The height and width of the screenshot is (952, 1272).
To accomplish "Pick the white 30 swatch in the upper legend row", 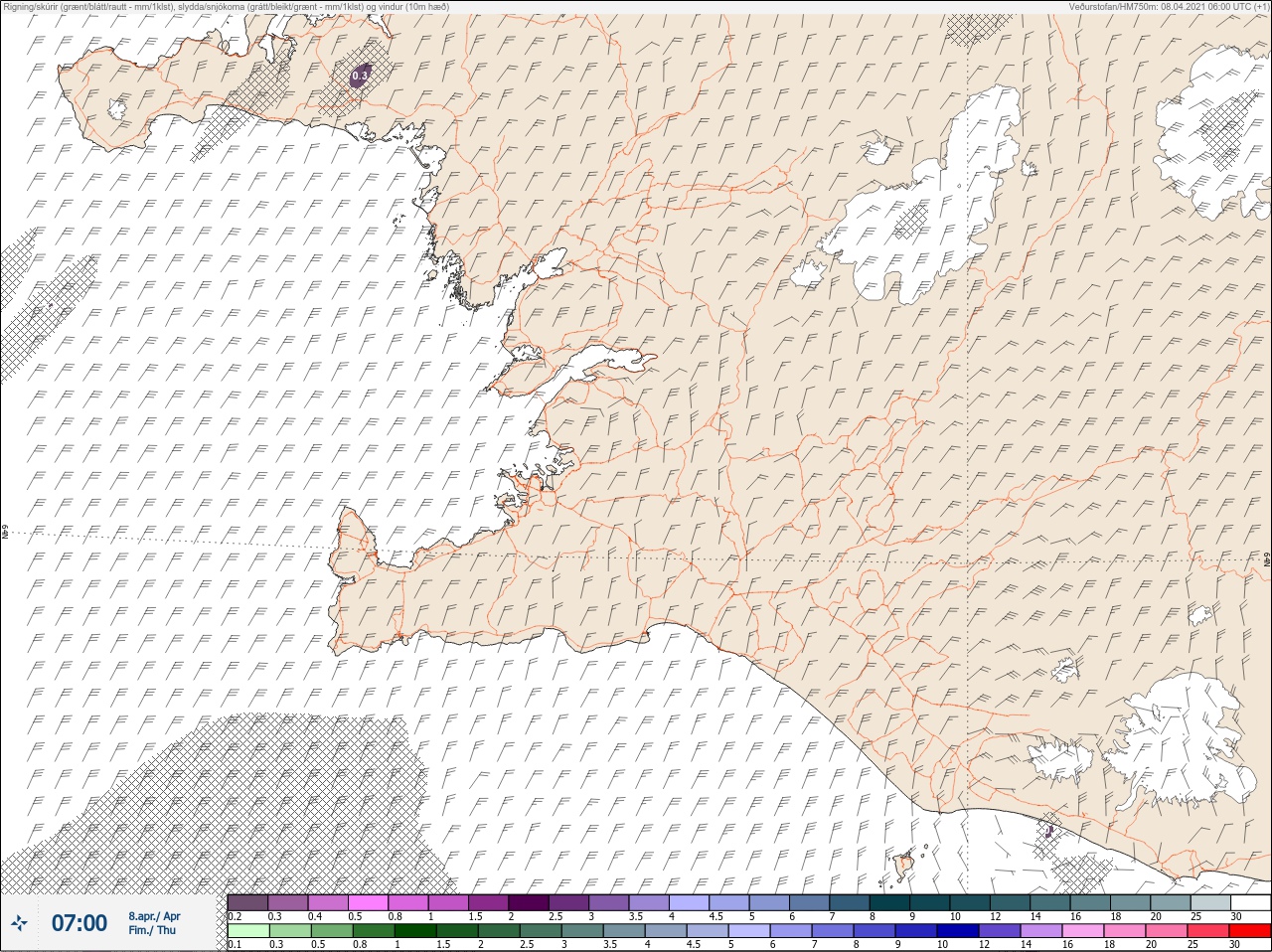I will click(1251, 902).
